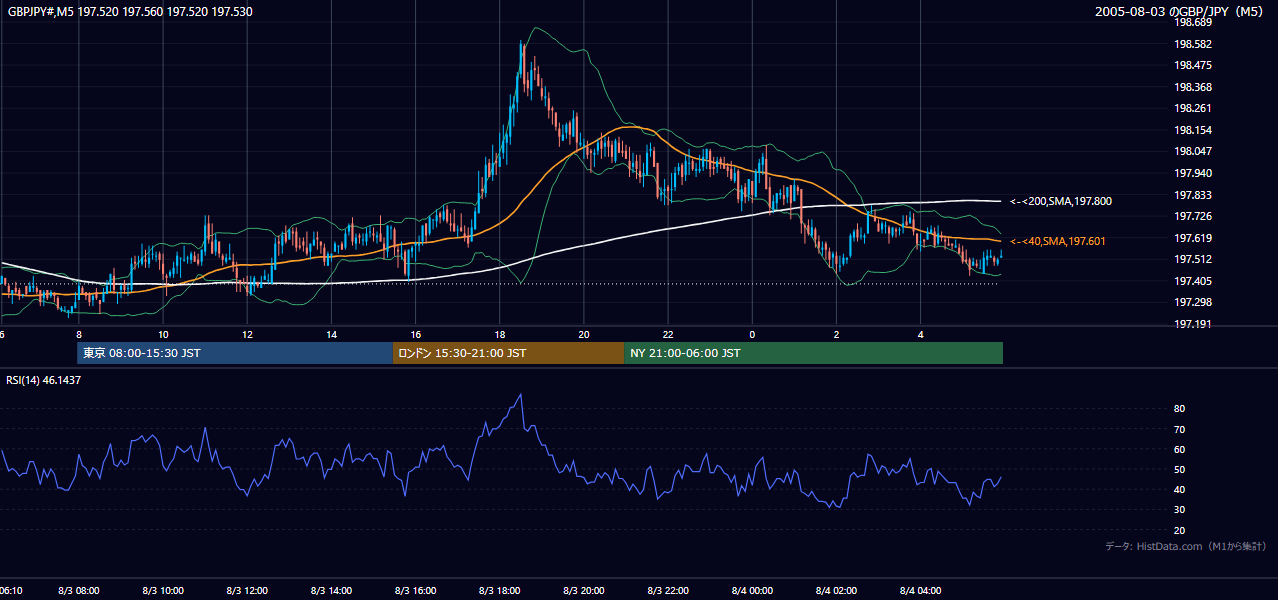
Task: Click the 198.261 price axis label
Action: coord(1194,109)
